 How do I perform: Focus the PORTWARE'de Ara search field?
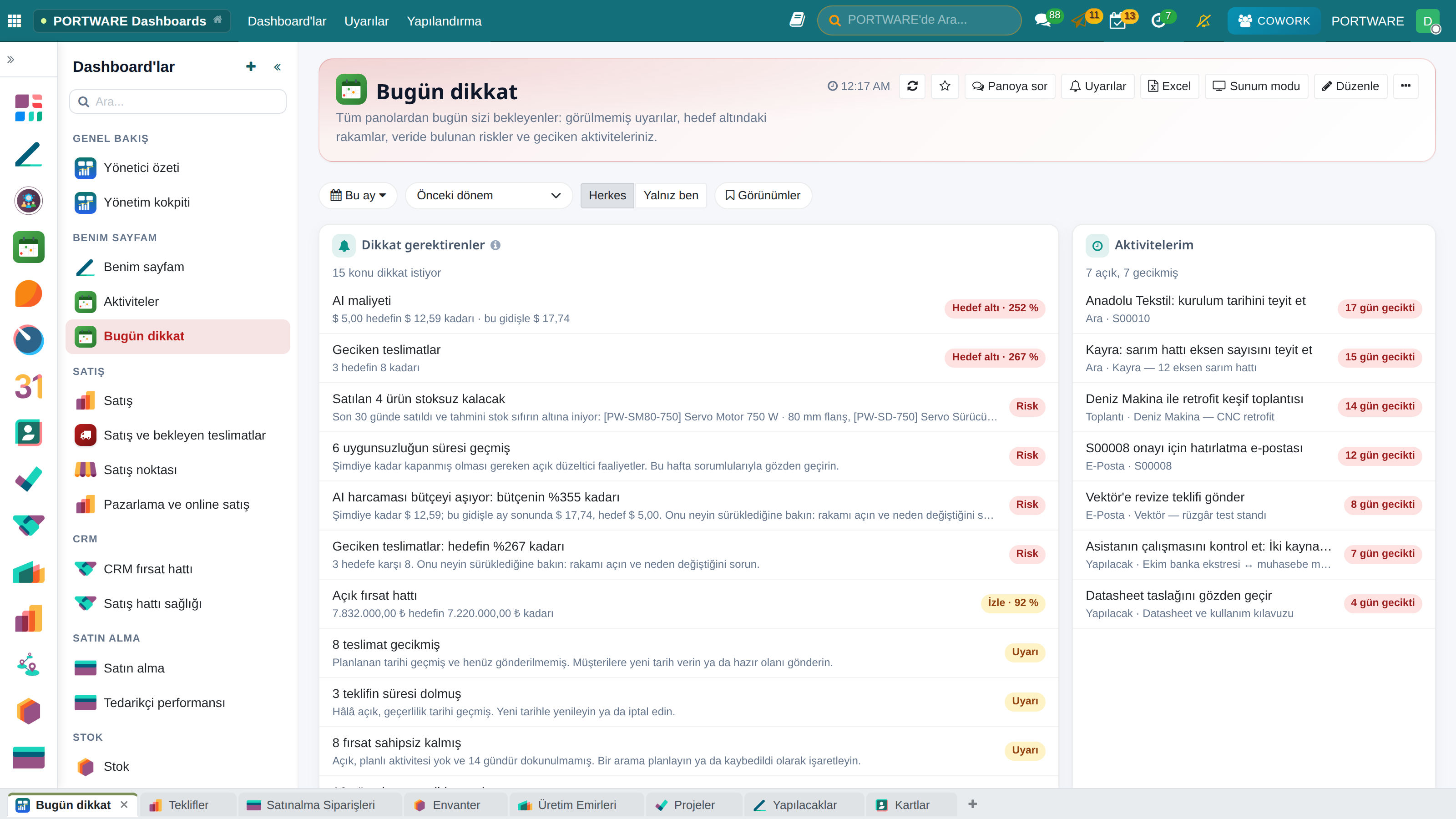(x=919, y=20)
